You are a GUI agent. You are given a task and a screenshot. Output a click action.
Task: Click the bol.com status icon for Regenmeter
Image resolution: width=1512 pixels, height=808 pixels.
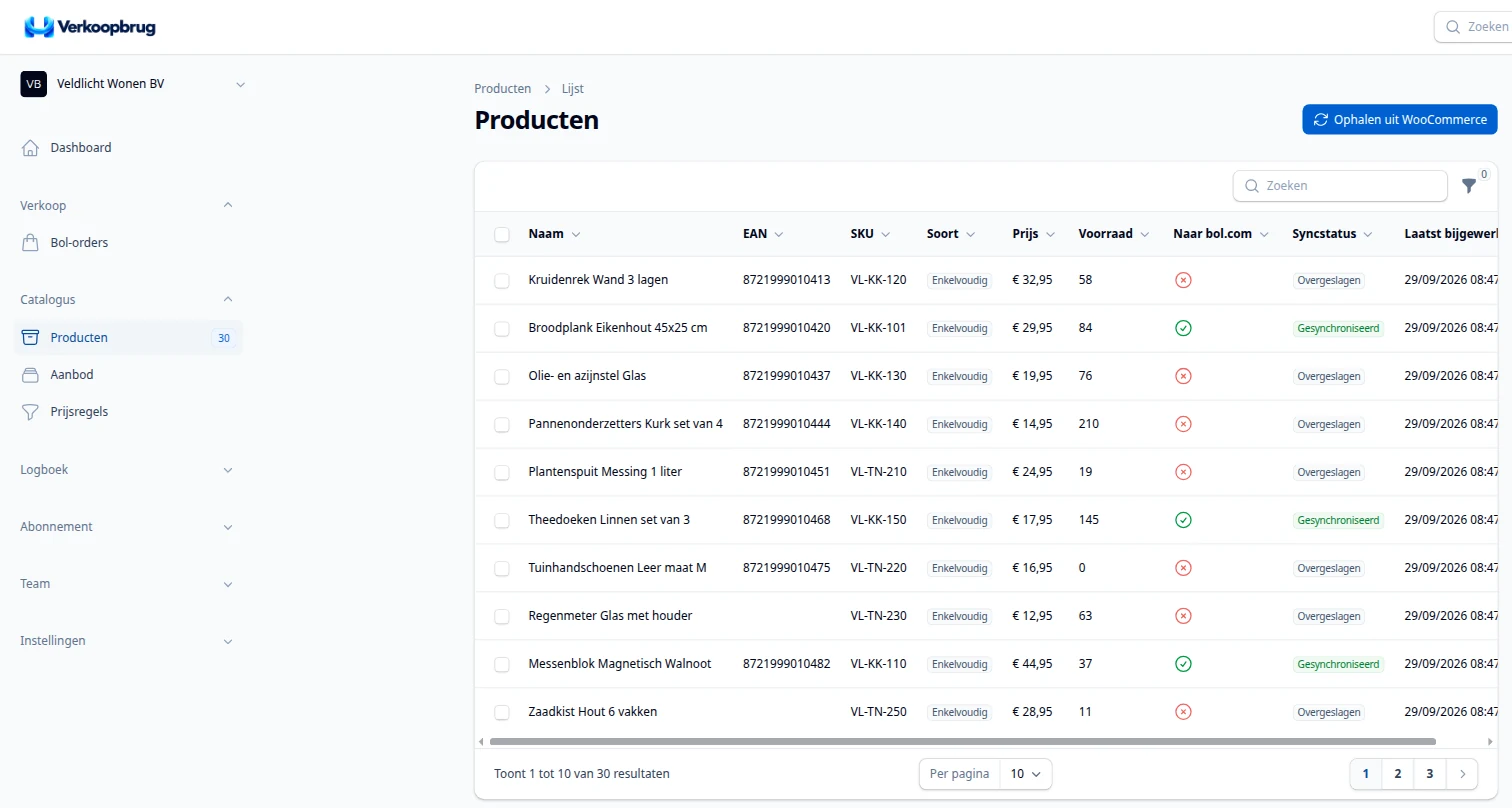pyautogui.click(x=1183, y=616)
